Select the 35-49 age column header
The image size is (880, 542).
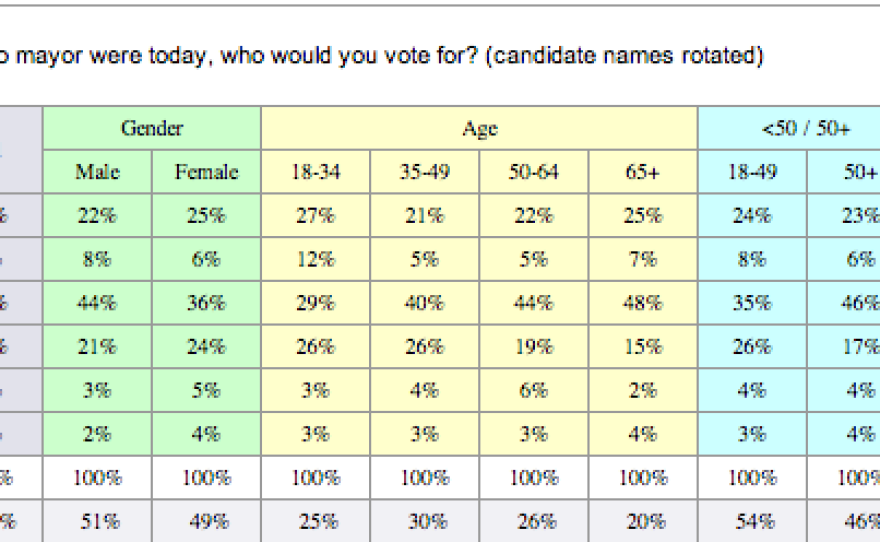pos(424,172)
